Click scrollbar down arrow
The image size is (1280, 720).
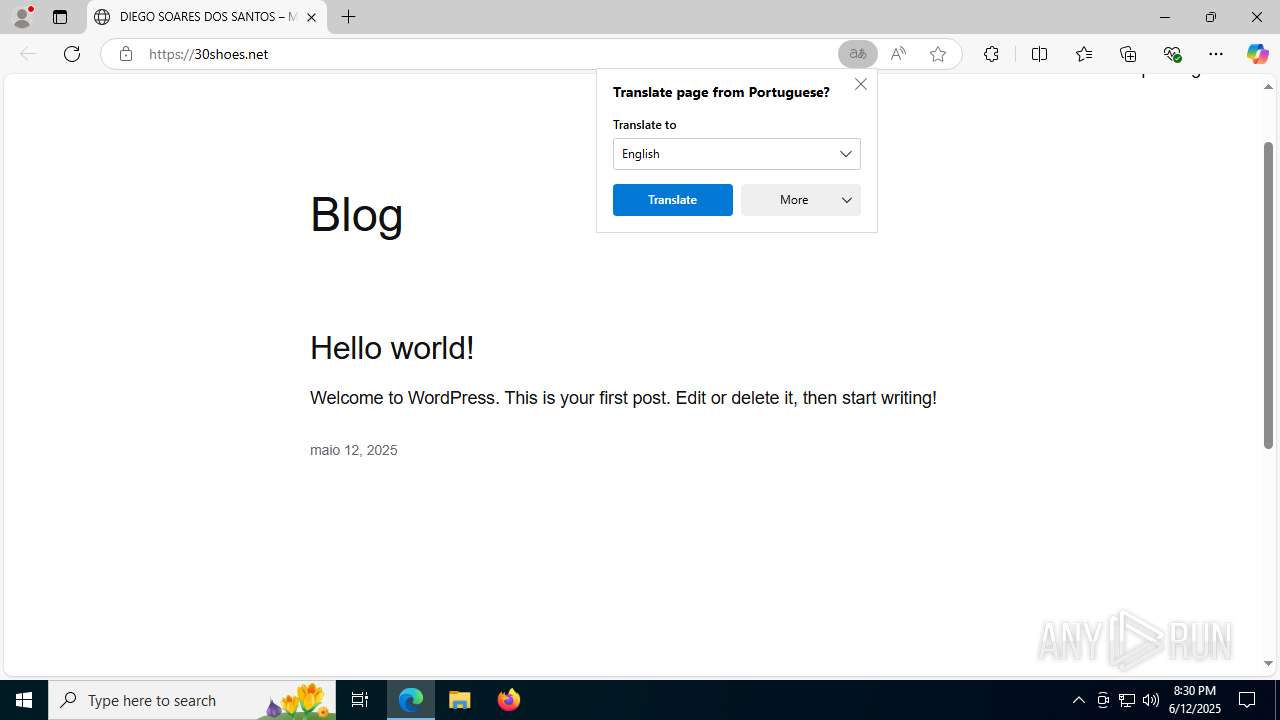1268,664
